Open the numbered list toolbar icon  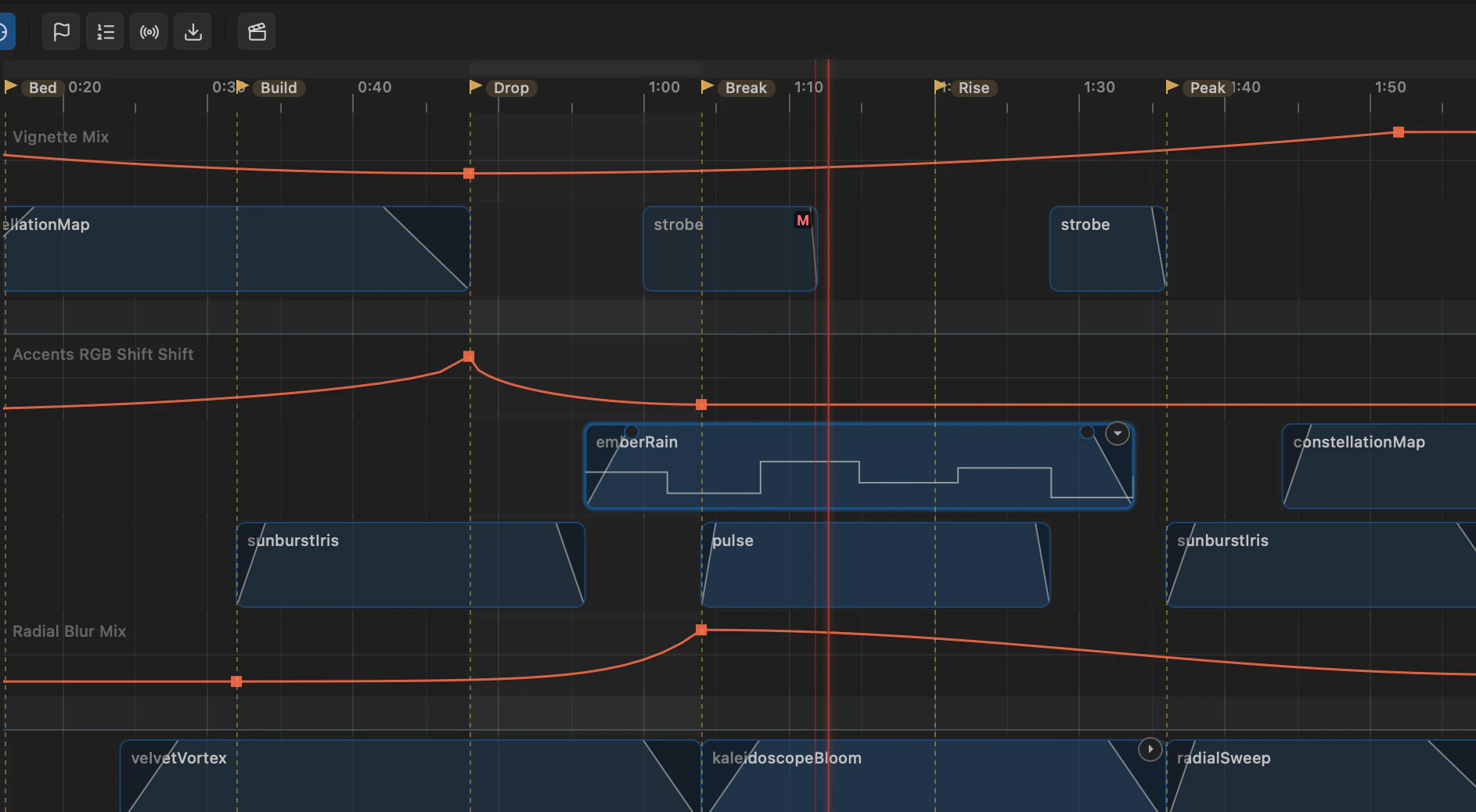tap(105, 32)
